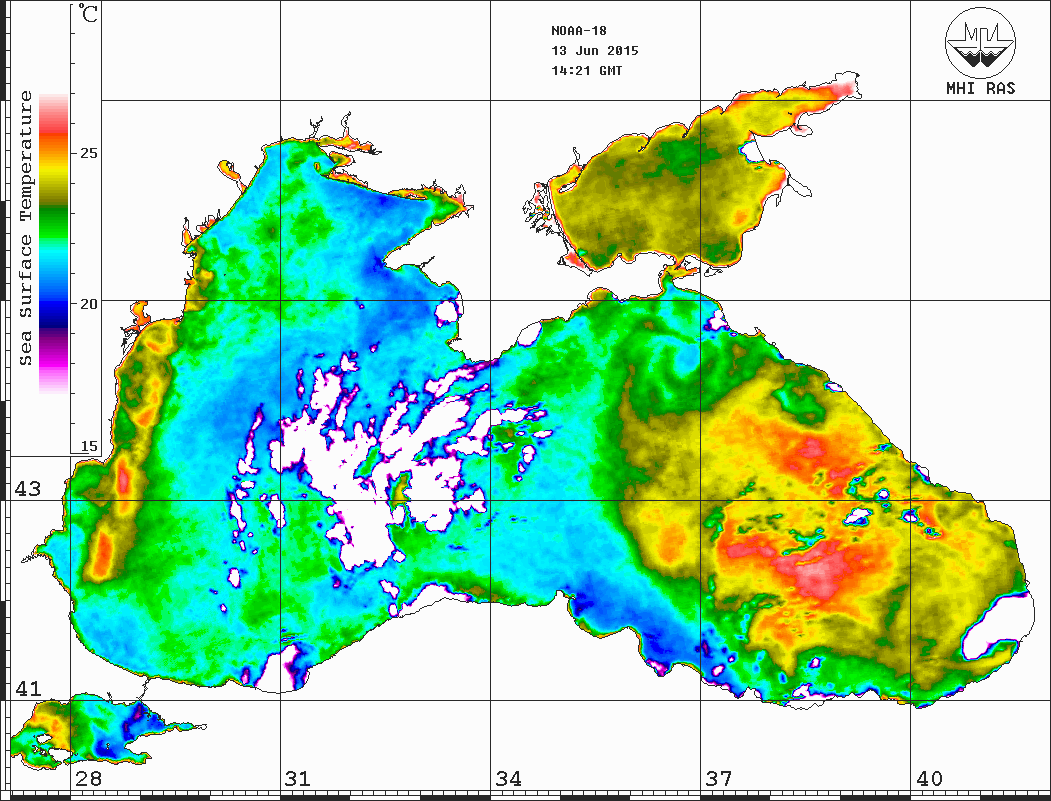
Task: Click longitude label '34'
Action: [509, 778]
